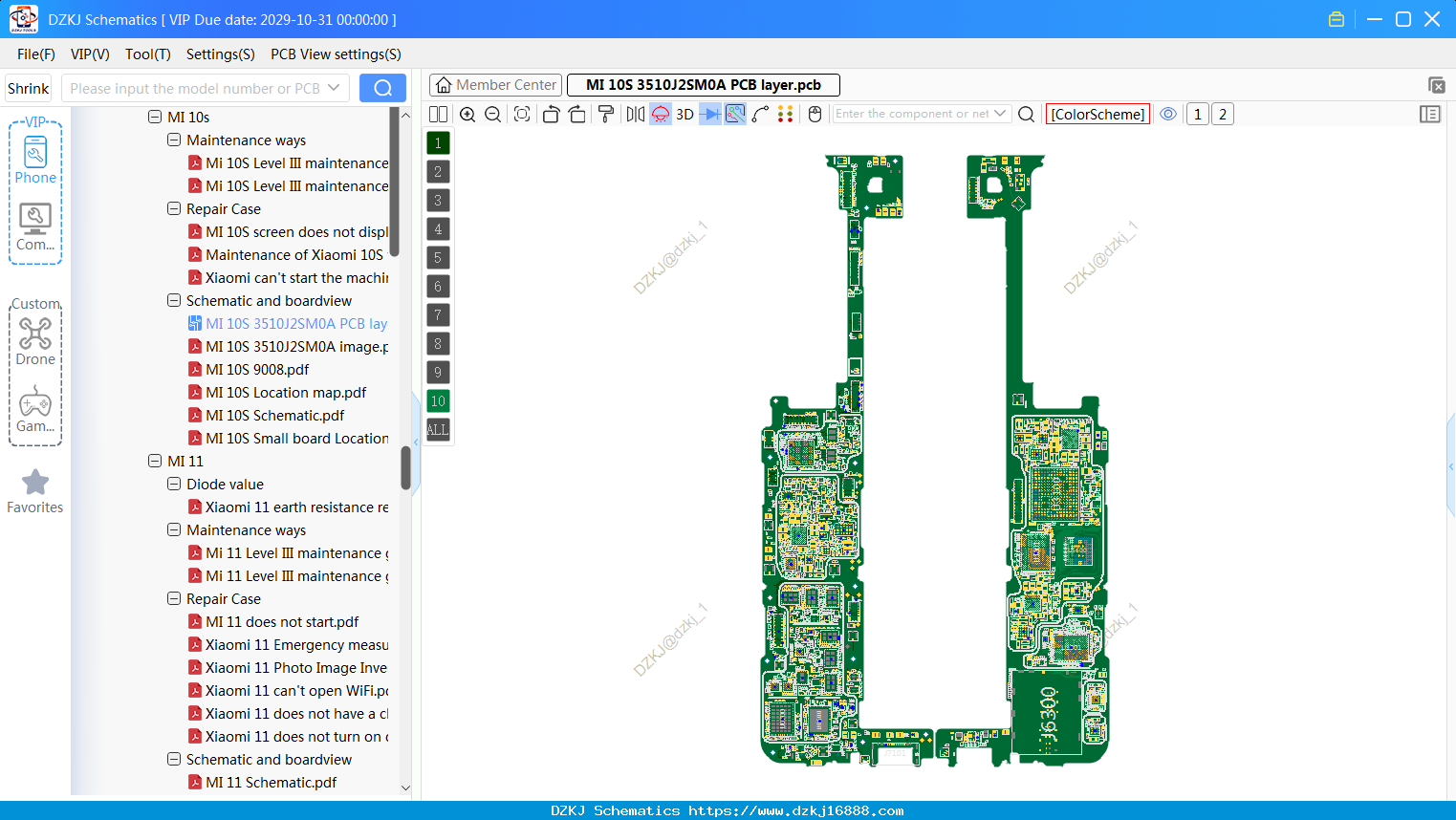Open Favorites star in sidebar
The height and width of the screenshot is (820, 1456).
click(35, 491)
